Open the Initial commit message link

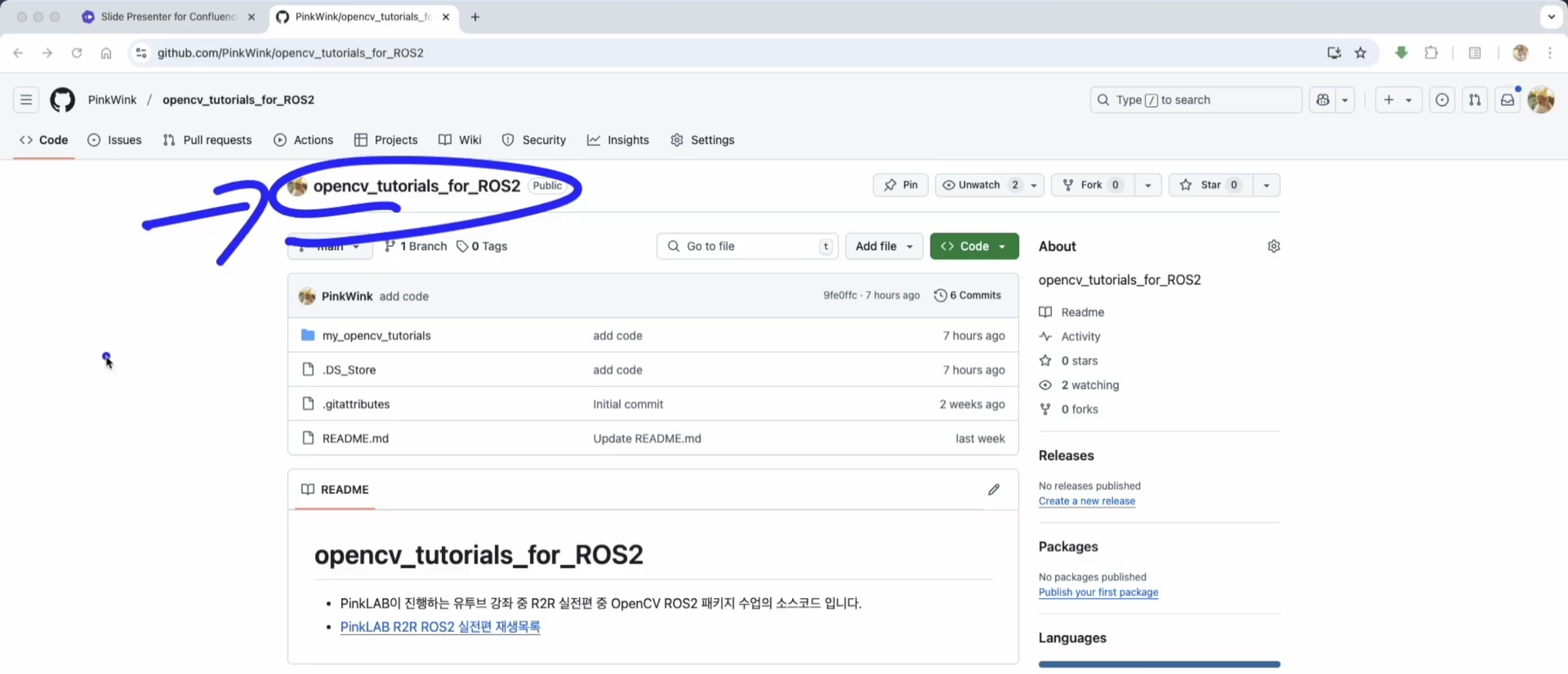coord(628,404)
